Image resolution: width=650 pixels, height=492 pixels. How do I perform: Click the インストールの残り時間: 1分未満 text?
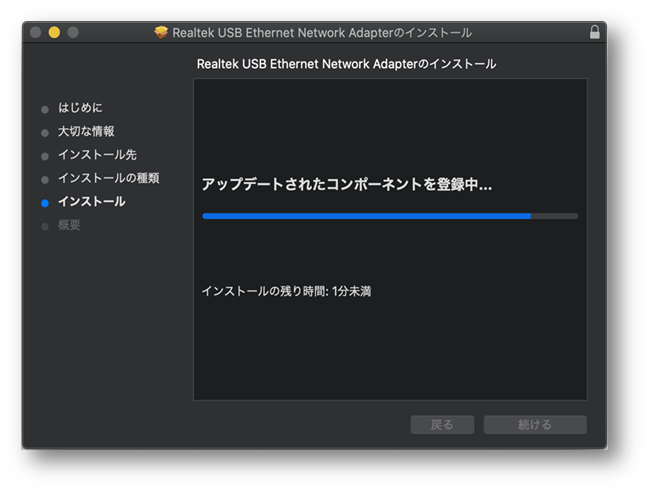[x=286, y=291]
